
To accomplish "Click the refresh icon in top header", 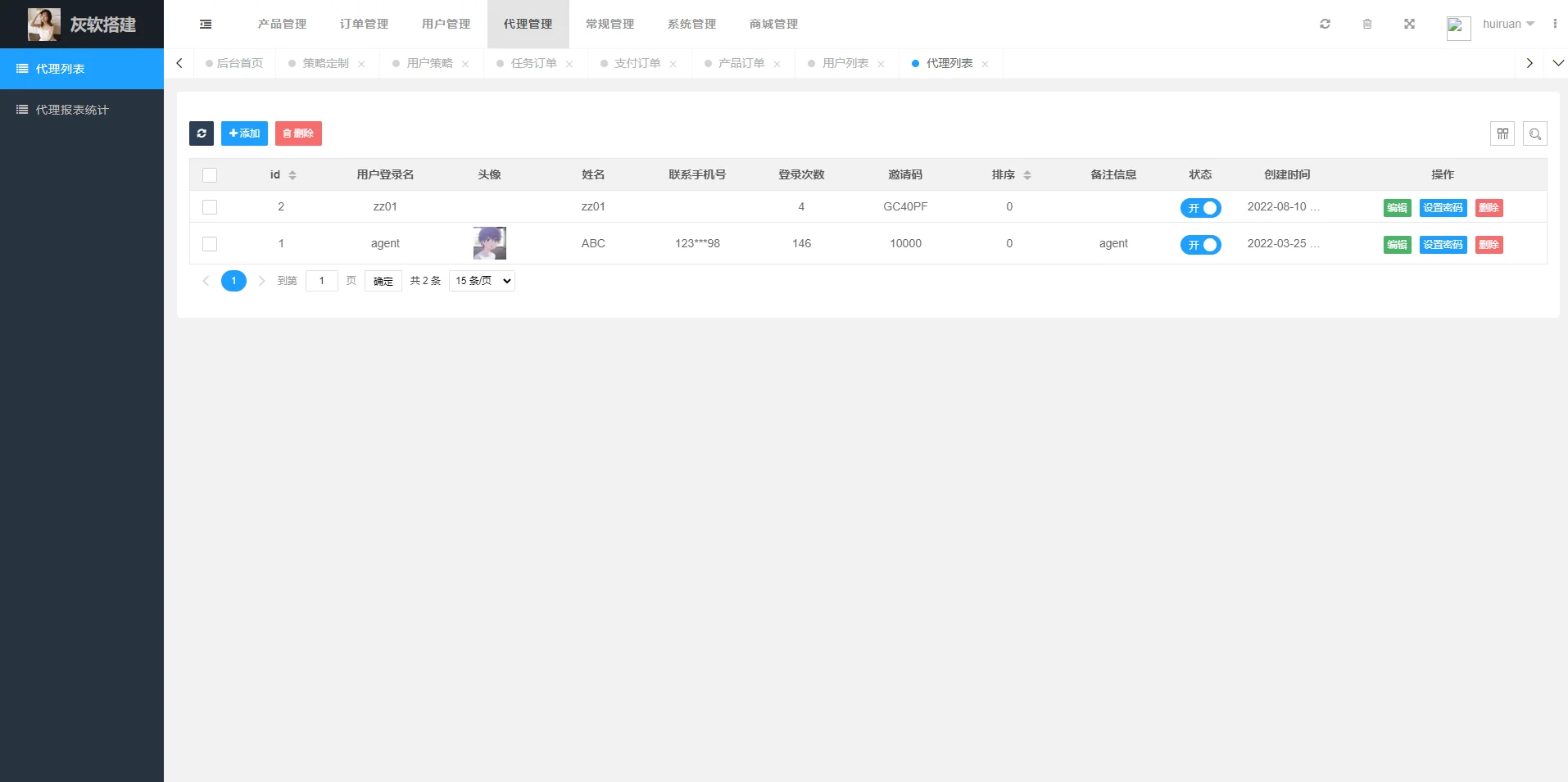I will click(x=1325, y=24).
